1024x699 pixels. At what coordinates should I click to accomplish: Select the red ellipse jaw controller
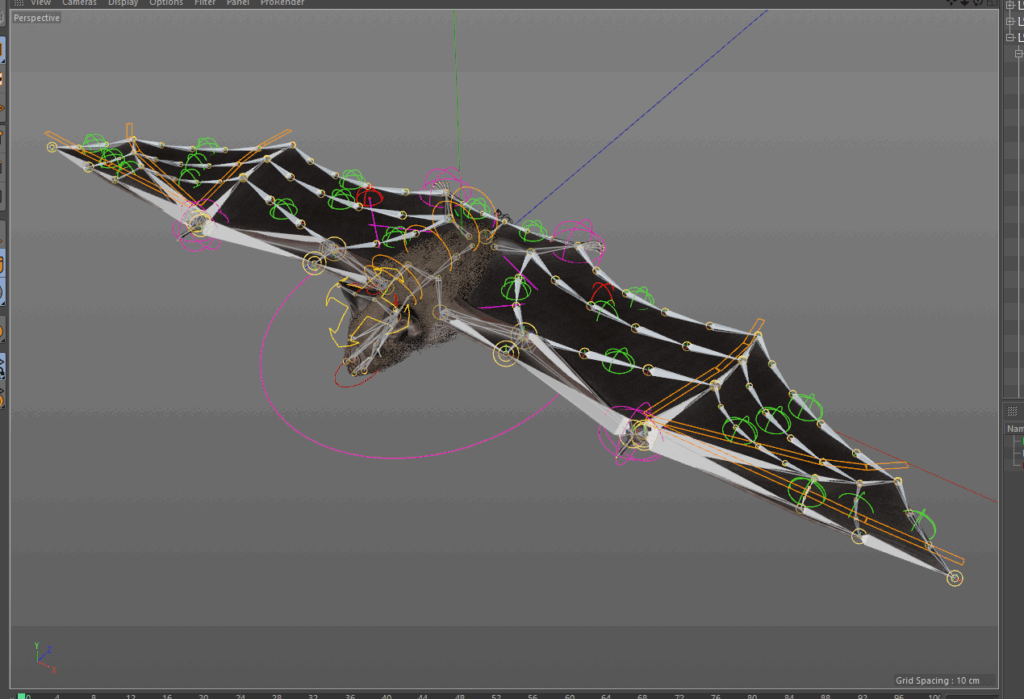coord(356,379)
